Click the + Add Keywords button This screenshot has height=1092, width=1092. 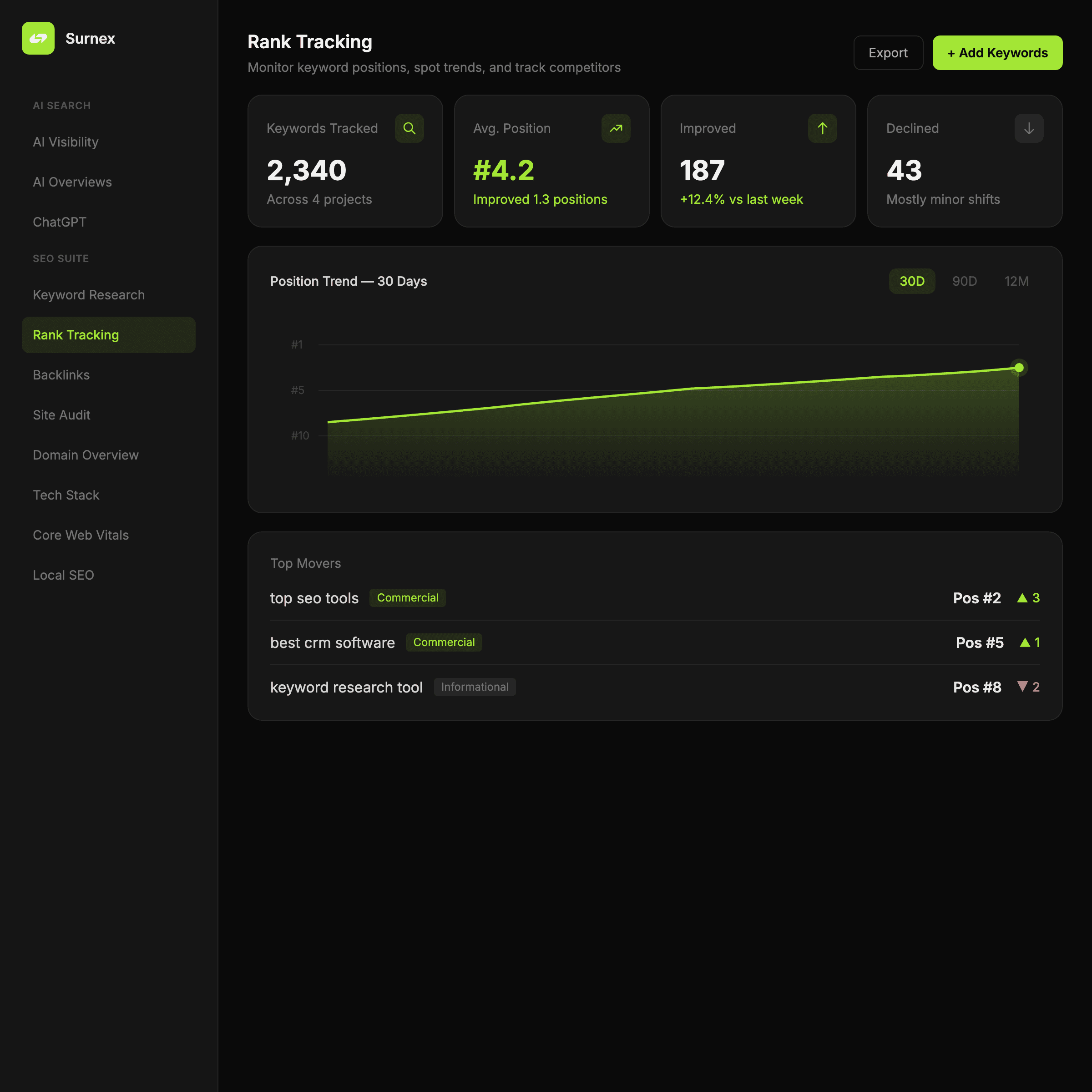pyautogui.click(x=997, y=53)
